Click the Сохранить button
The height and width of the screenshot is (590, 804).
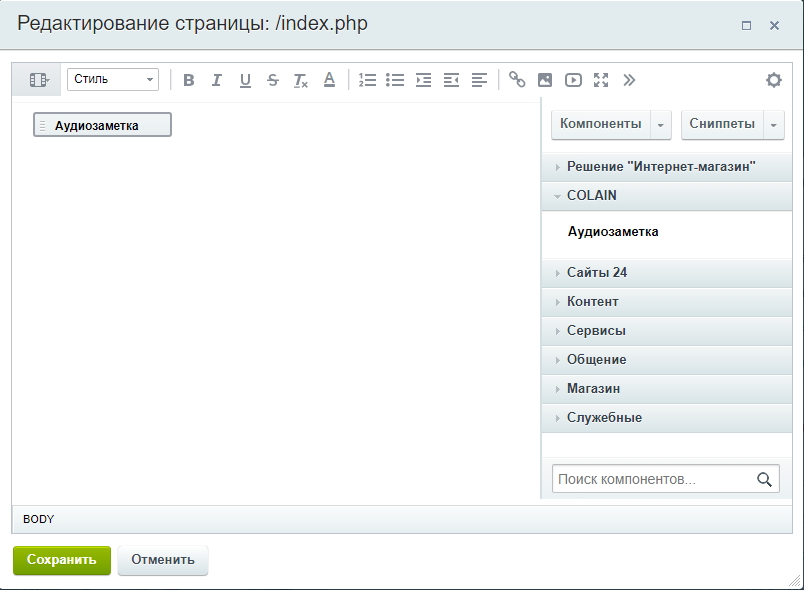coord(62,560)
